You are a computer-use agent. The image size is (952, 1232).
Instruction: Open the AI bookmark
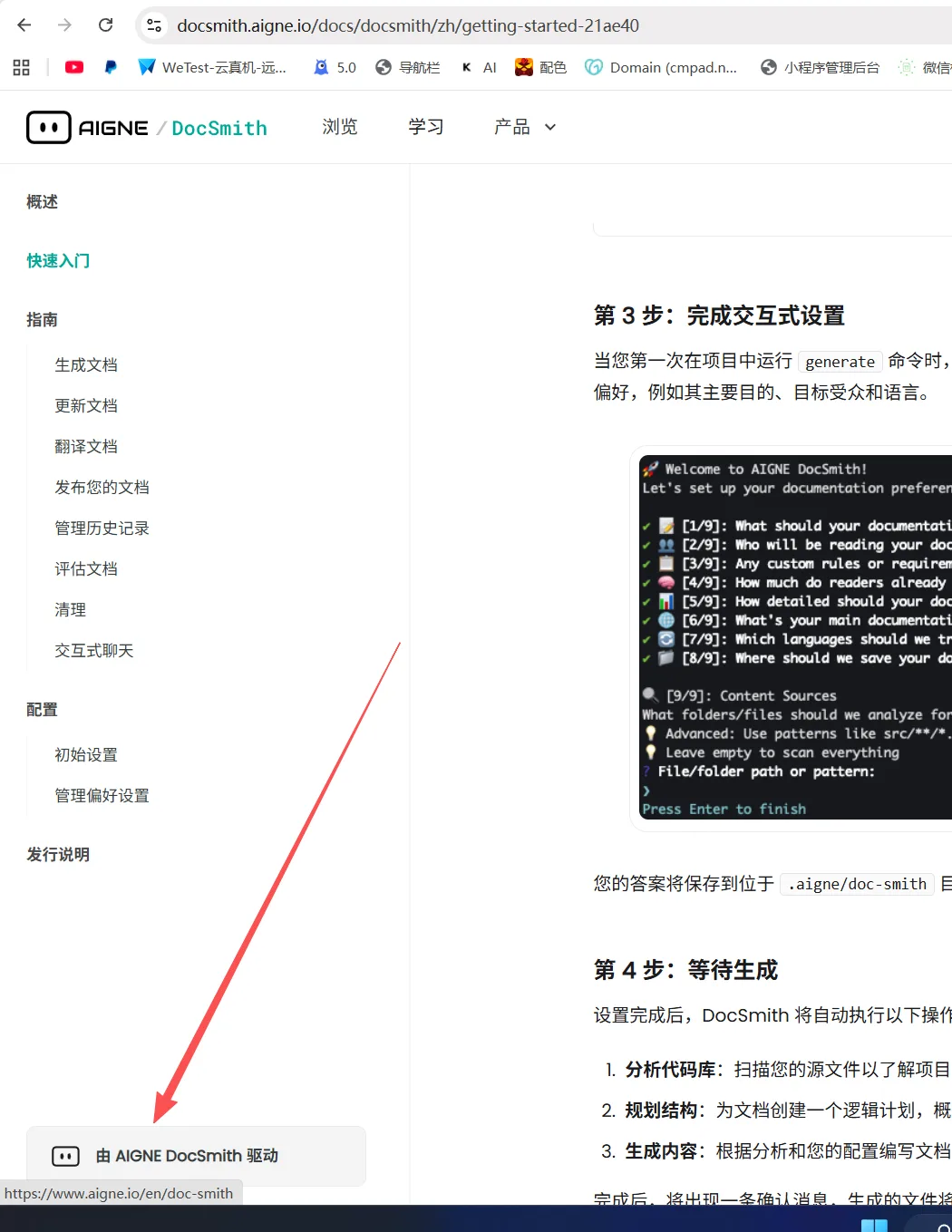tap(479, 67)
